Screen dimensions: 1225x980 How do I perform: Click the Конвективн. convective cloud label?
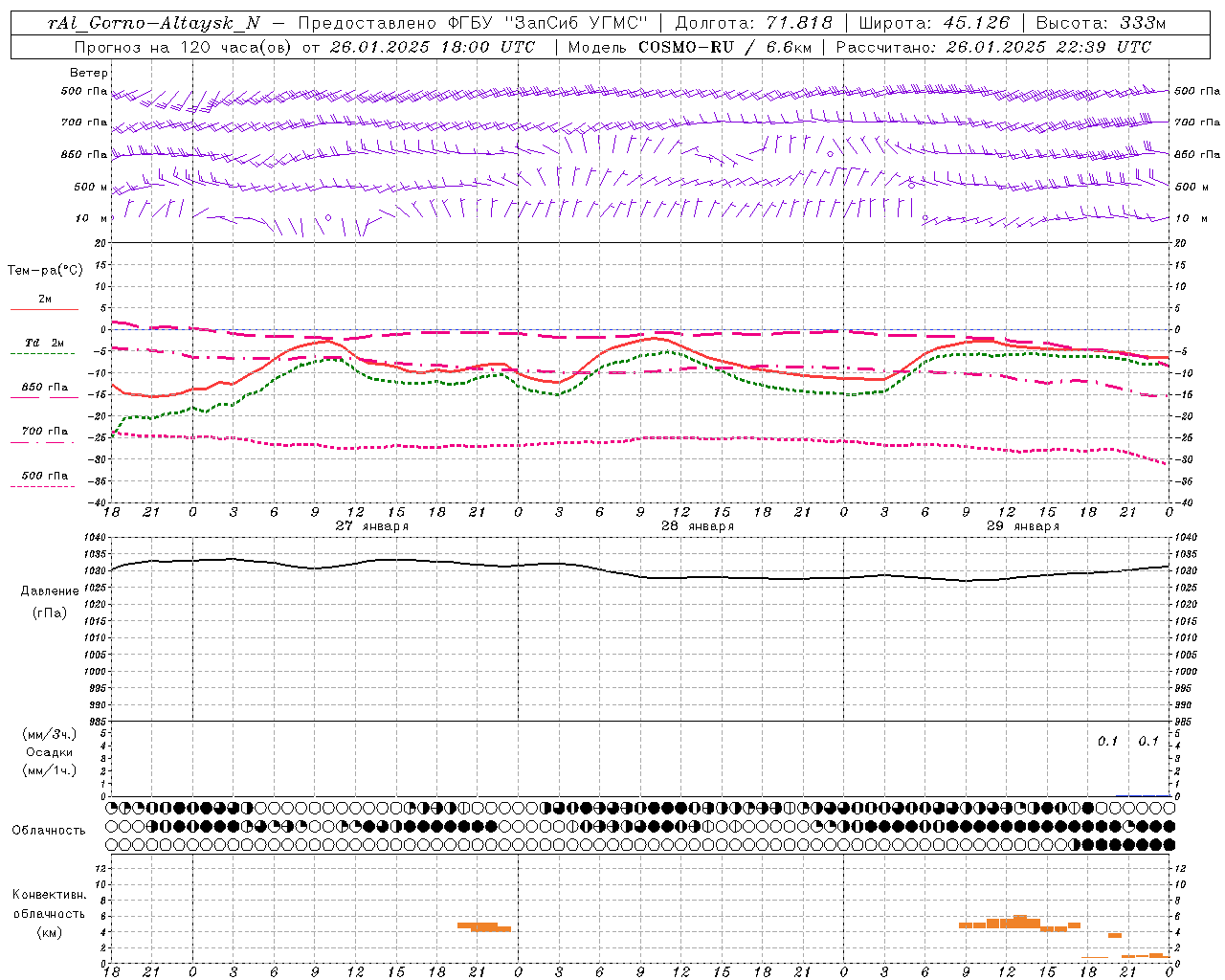pyautogui.click(x=50, y=895)
